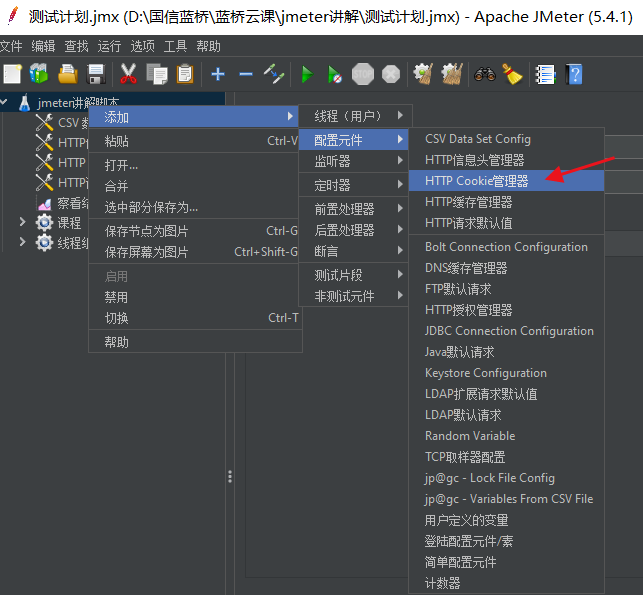Image resolution: width=643 pixels, height=595 pixels.
Task: Open the 后置处理器 submenu
Action: point(353,230)
